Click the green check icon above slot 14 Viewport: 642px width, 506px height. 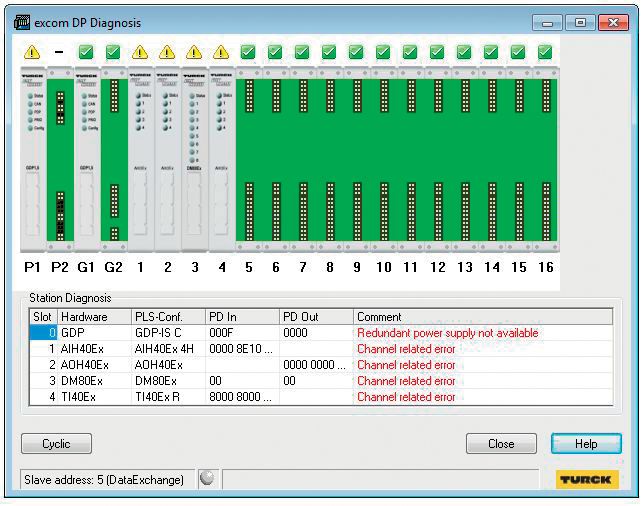tap(491, 52)
